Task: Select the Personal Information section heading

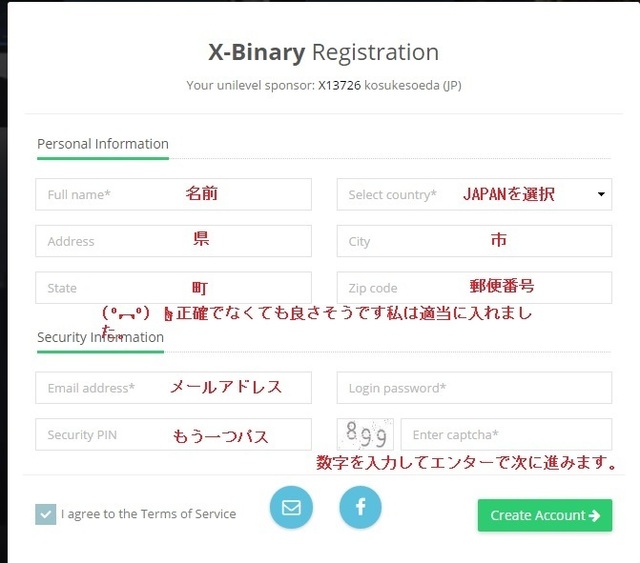Action: click(103, 144)
